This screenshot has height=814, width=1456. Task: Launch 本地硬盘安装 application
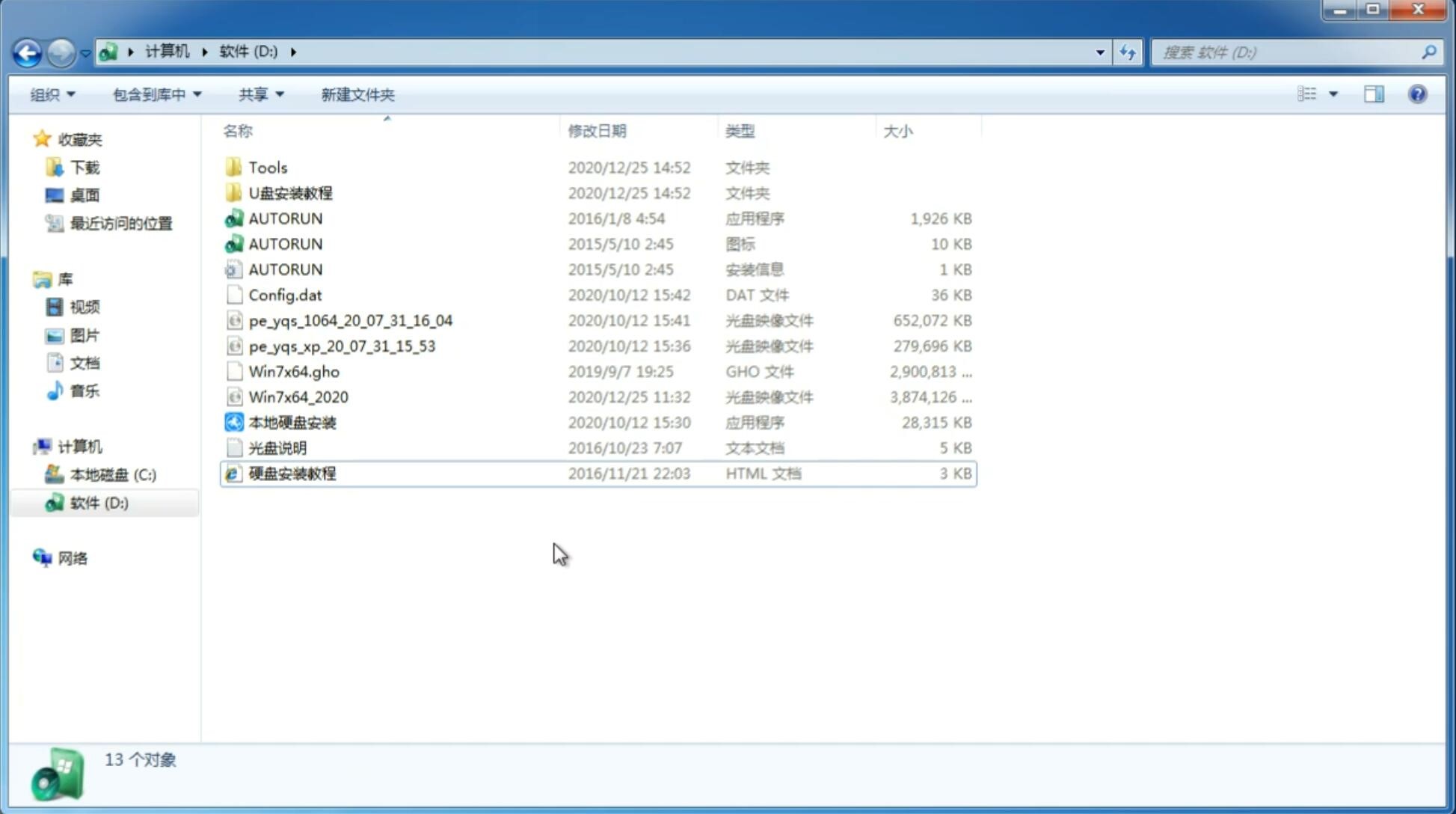click(291, 422)
